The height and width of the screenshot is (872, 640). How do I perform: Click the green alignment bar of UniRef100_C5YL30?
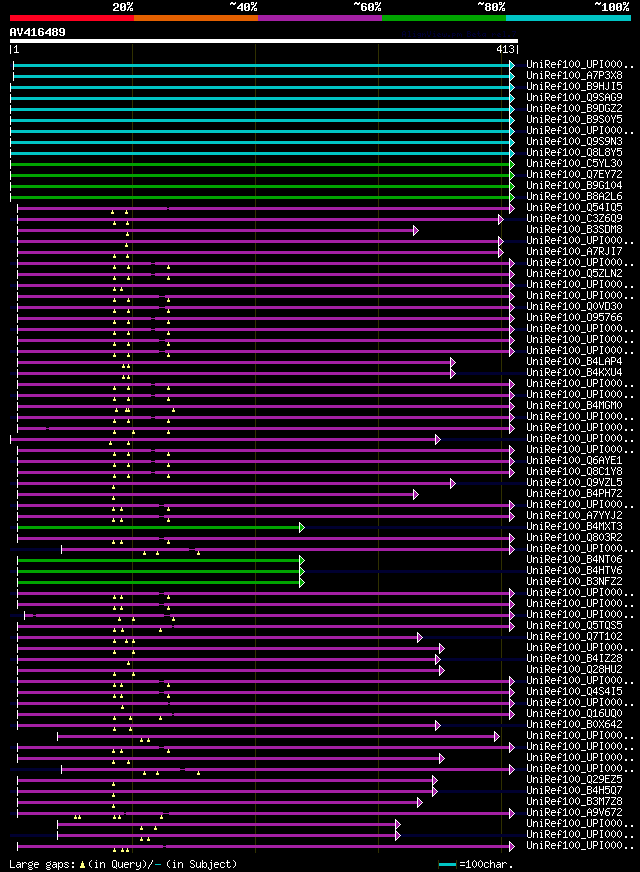[x=260, y=164]
